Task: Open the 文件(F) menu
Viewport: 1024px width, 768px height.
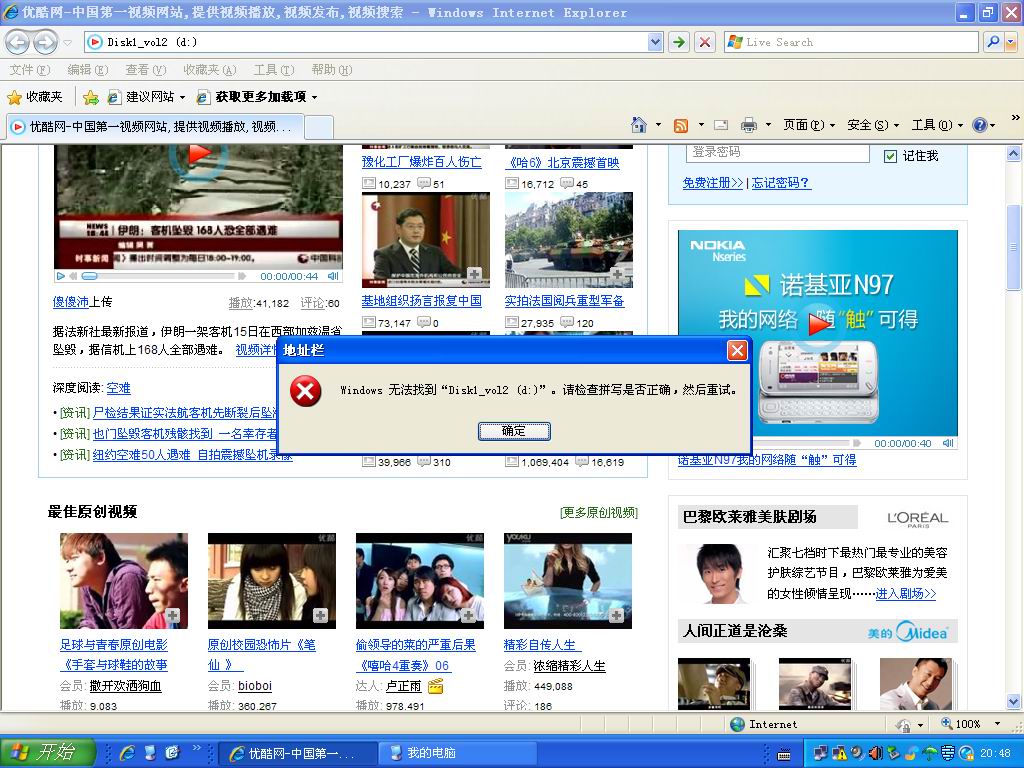Action: (x=30, y=70)
